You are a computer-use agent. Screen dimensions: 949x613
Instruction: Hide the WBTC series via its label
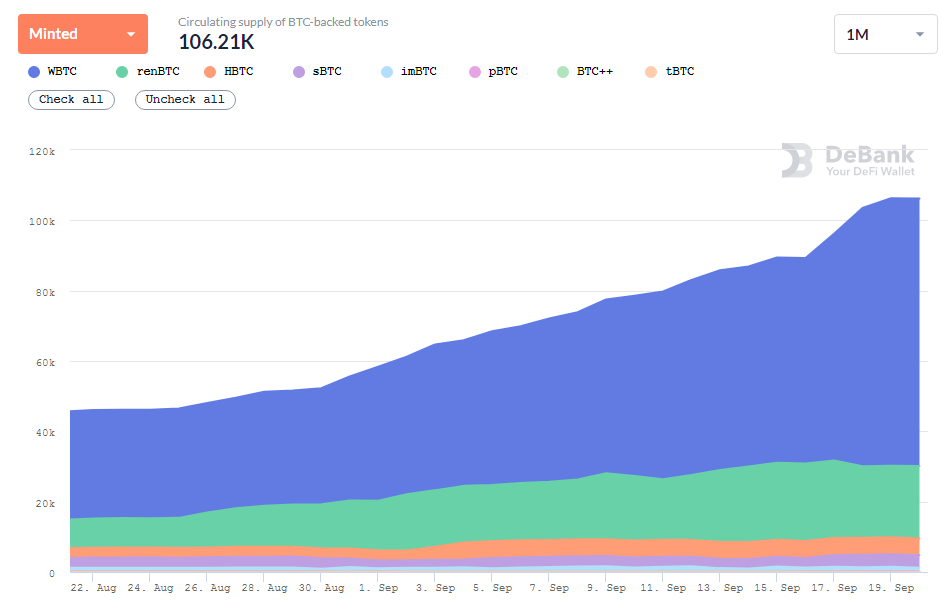pos(62,71)
